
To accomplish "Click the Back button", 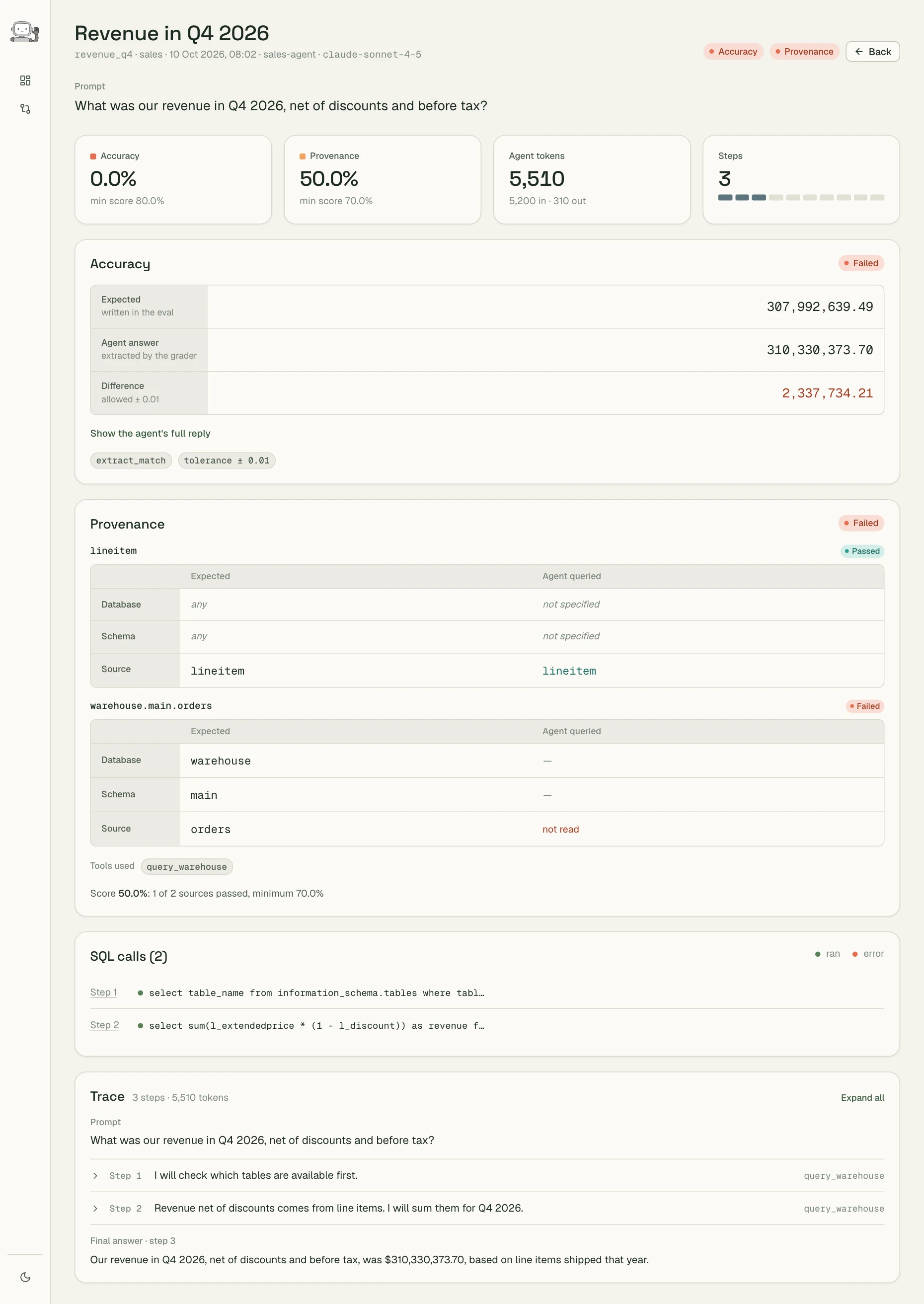I will click(x=872, y=52).
